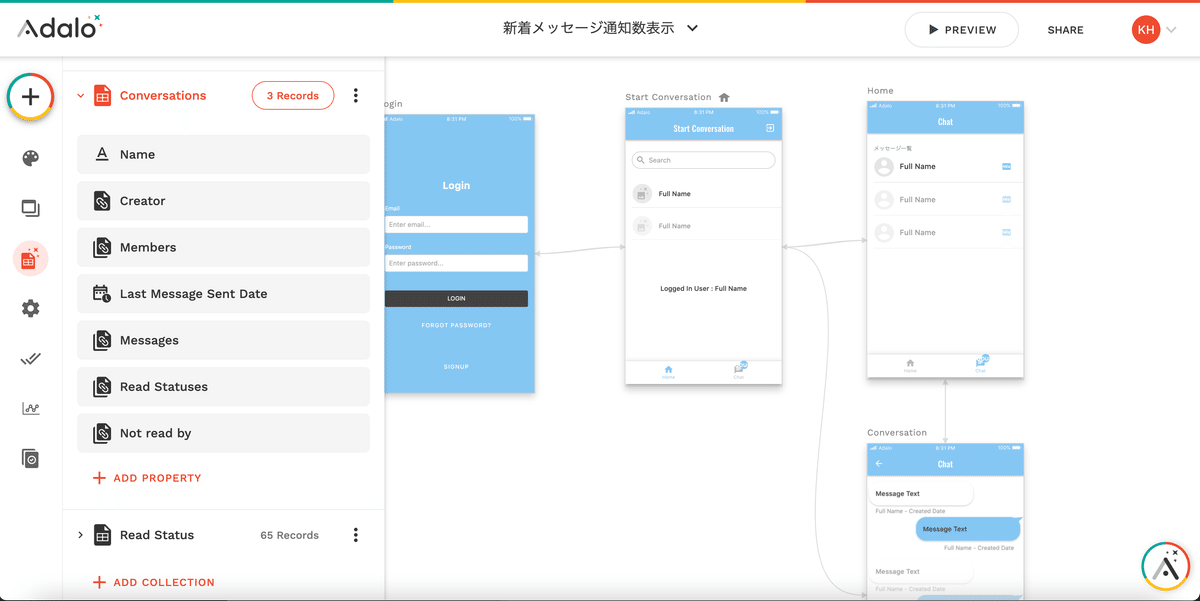
Task: Click the relationship icon beside Creator
Action: [x=102, y=201]
